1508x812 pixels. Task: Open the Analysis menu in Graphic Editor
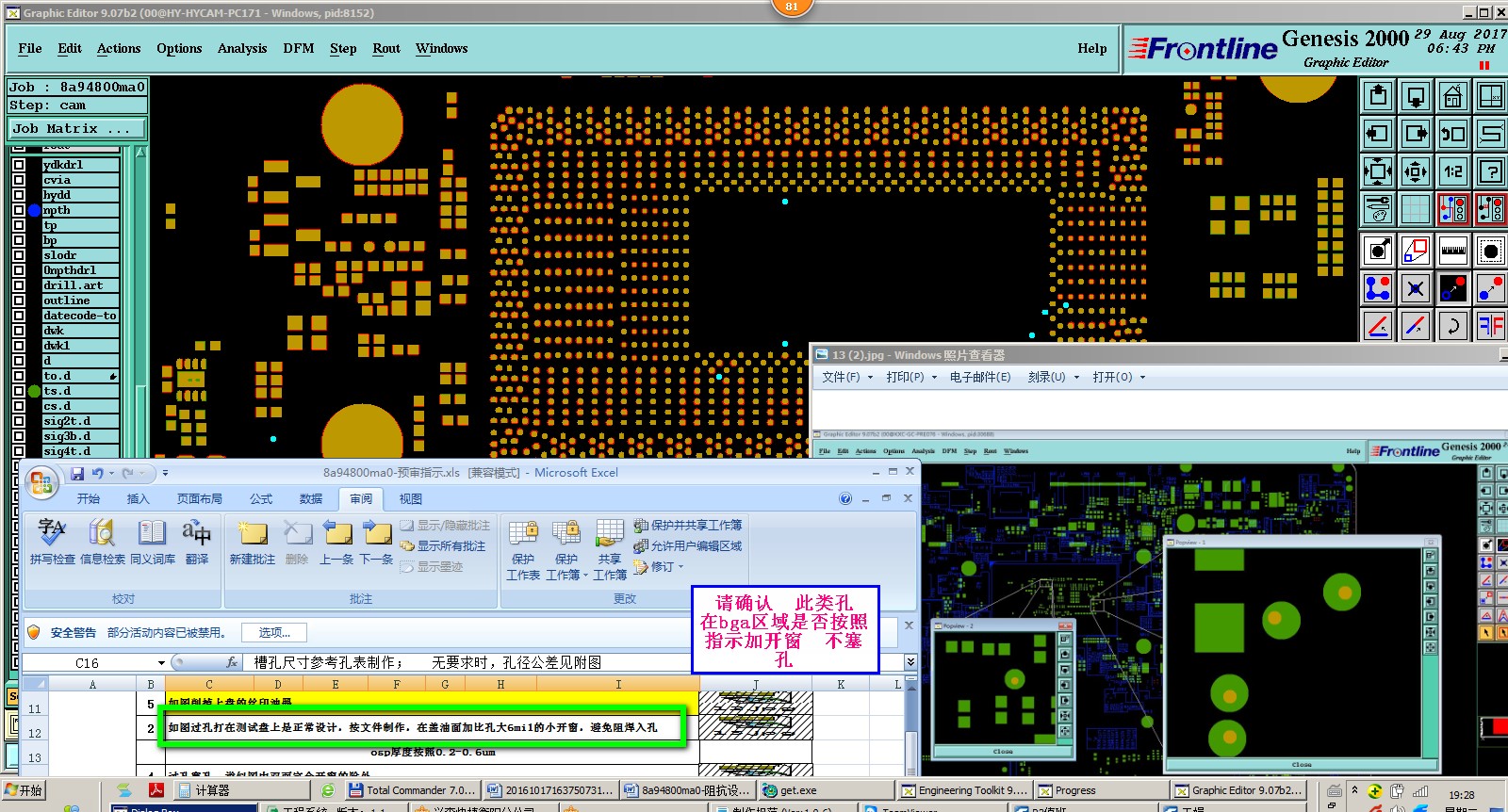pyautogui.click(x=242, y=48)
